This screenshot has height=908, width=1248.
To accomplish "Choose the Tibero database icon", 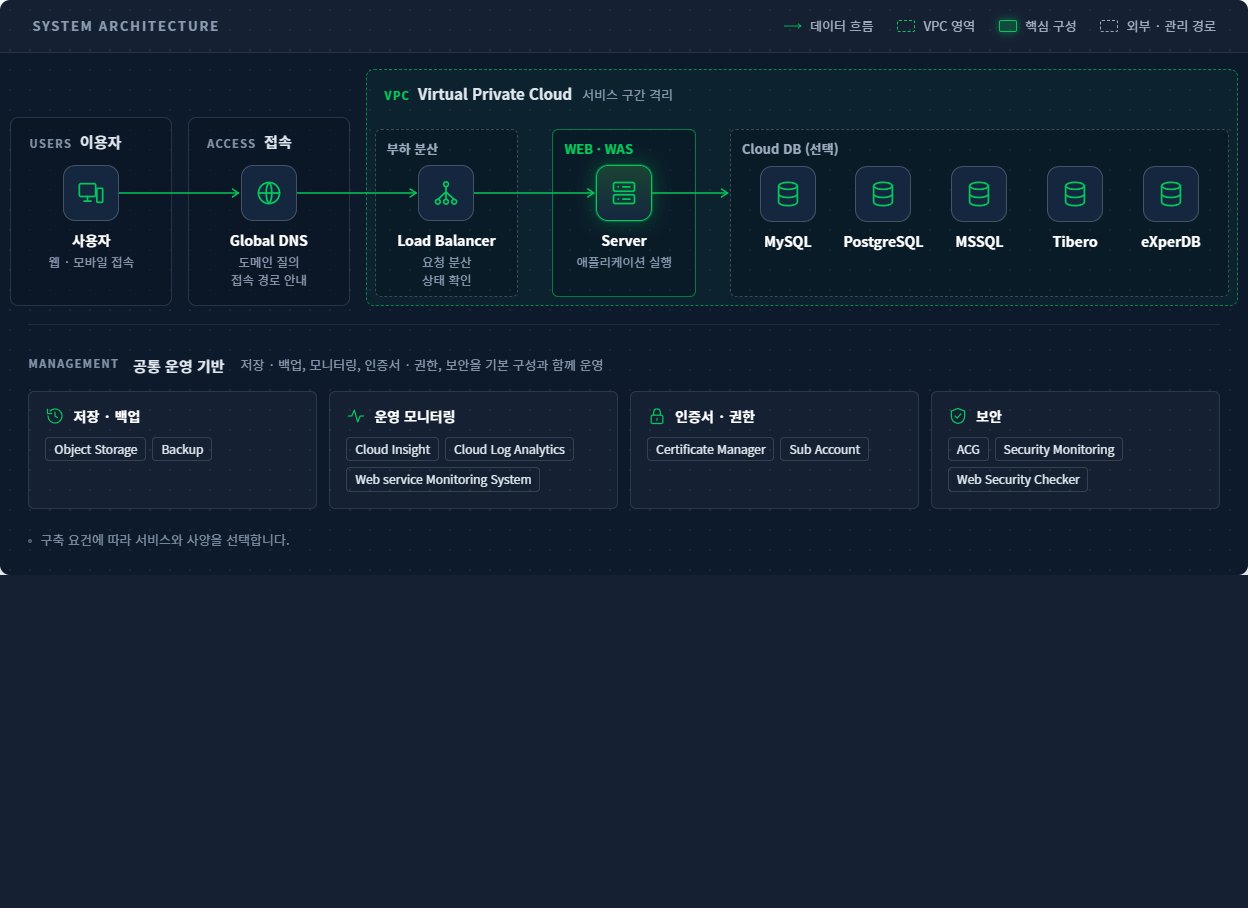I will tap(1075, 194).
